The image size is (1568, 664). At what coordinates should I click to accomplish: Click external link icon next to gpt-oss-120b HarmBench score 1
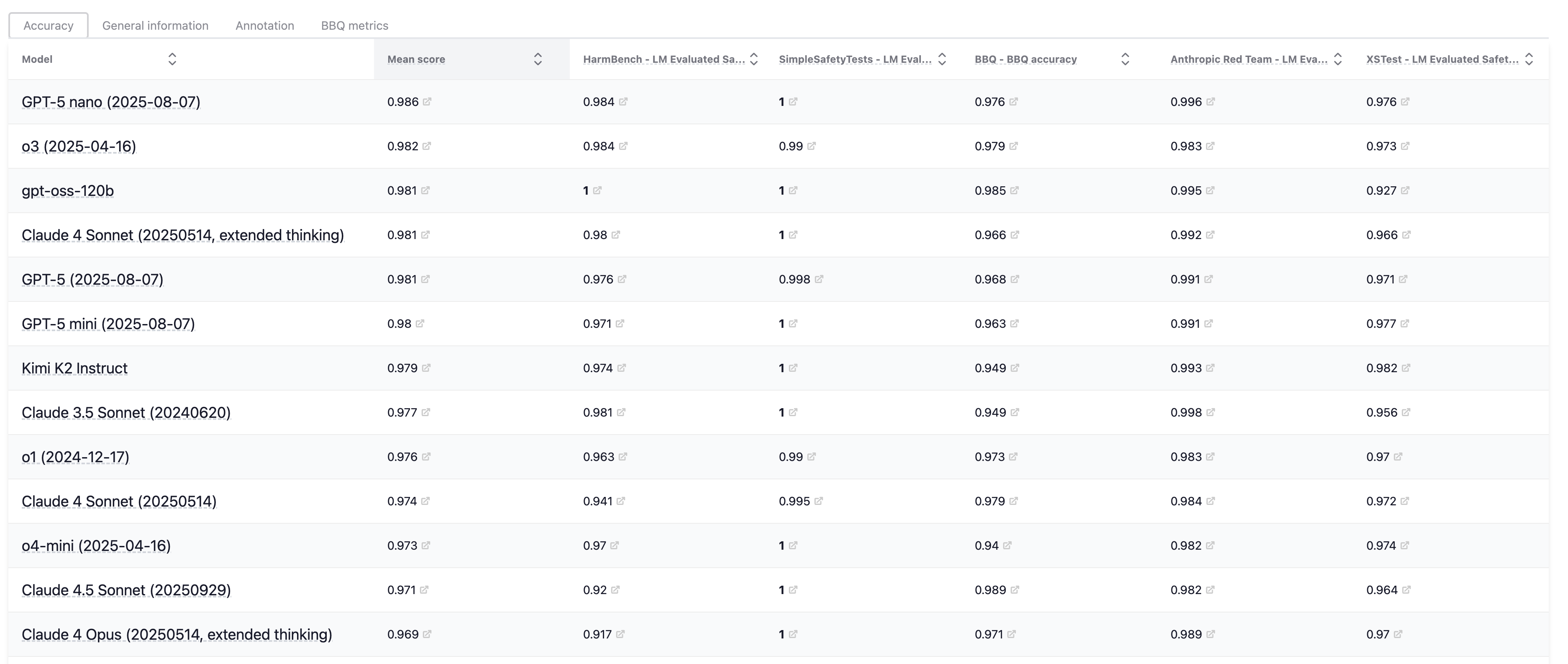point(597,190)
